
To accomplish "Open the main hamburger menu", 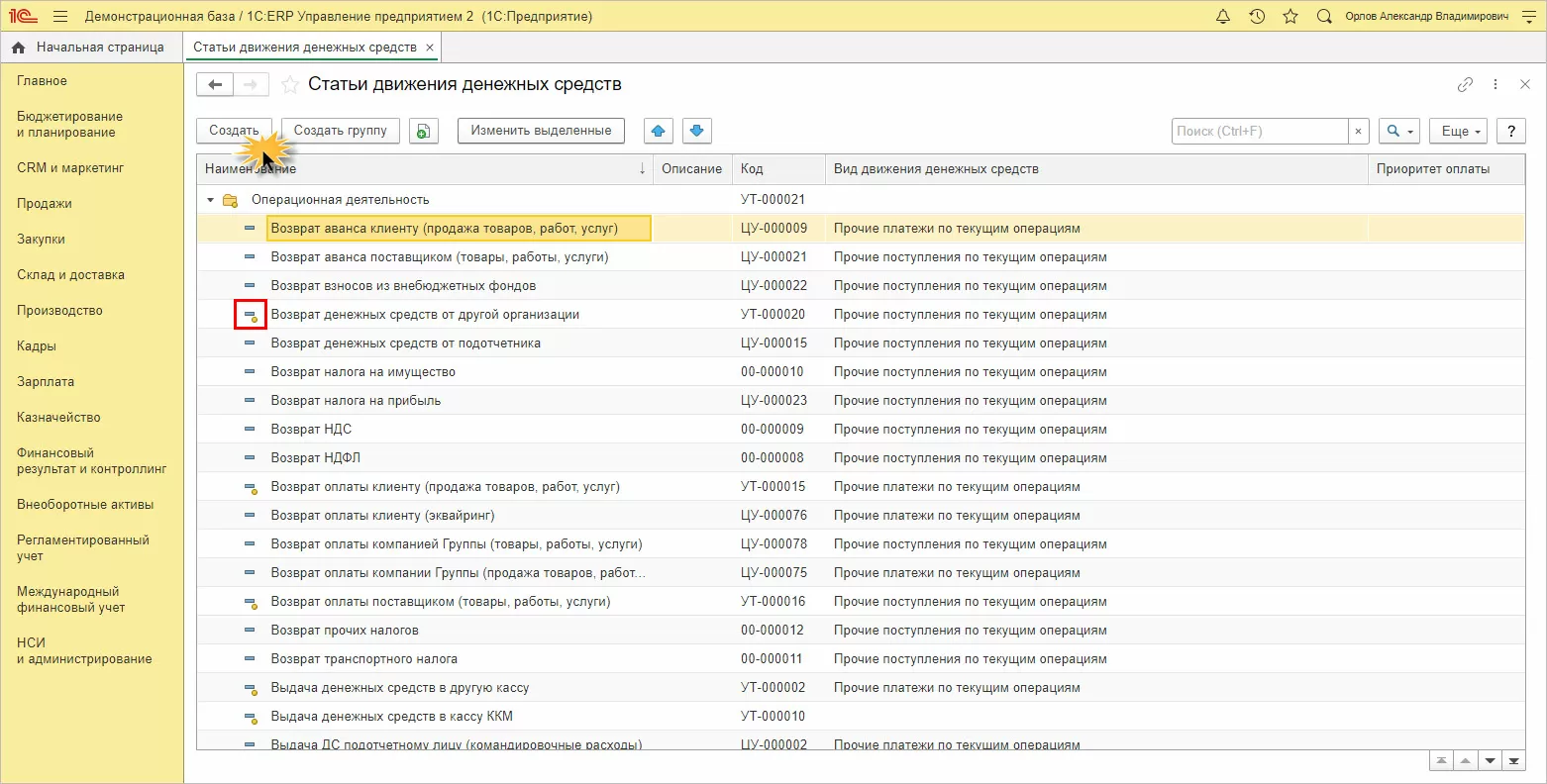I will point(60,17).
